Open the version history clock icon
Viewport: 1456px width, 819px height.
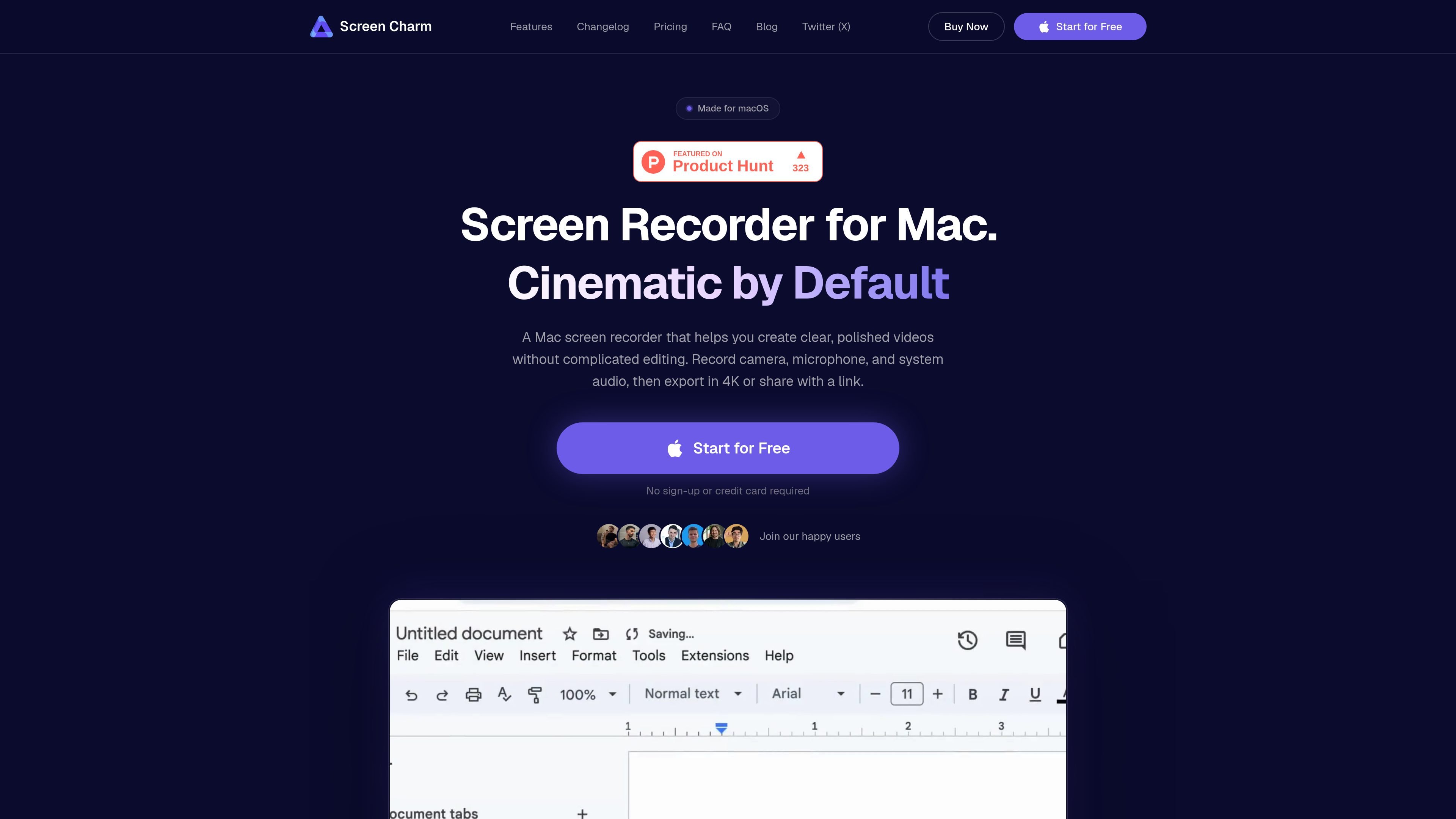[x=967, y=640]
